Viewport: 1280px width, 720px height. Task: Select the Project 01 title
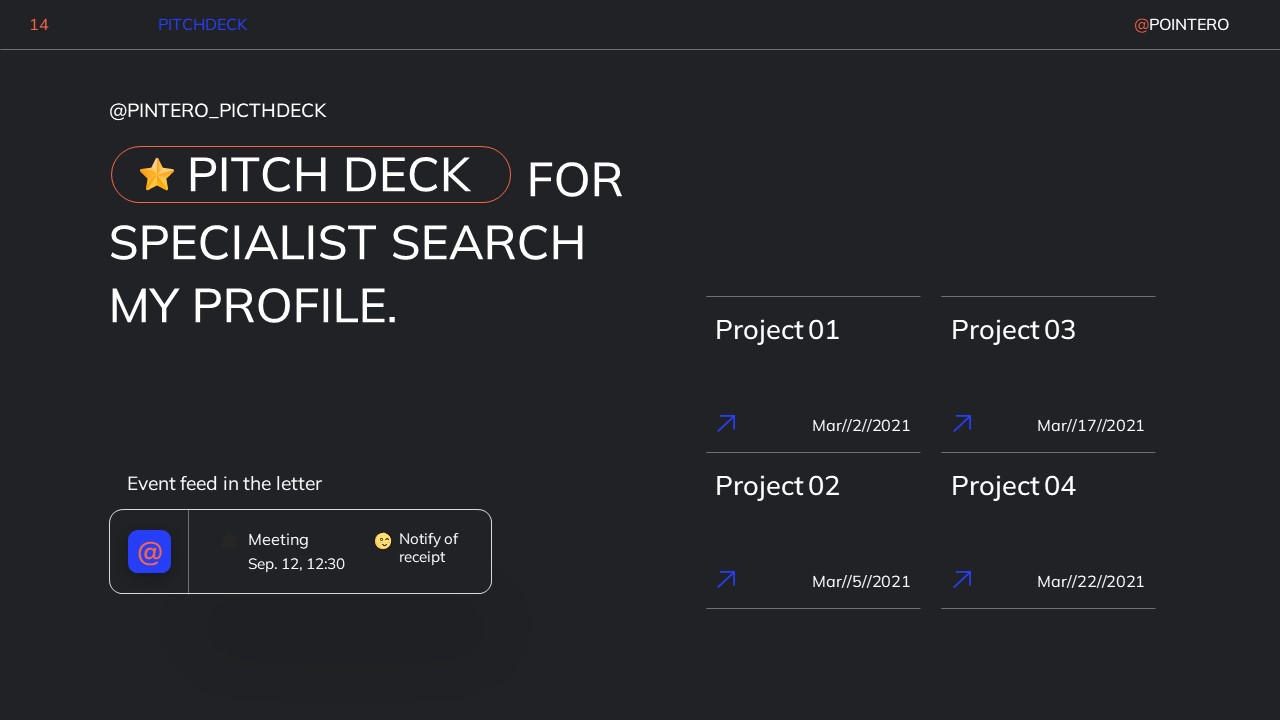click(777, 330)
